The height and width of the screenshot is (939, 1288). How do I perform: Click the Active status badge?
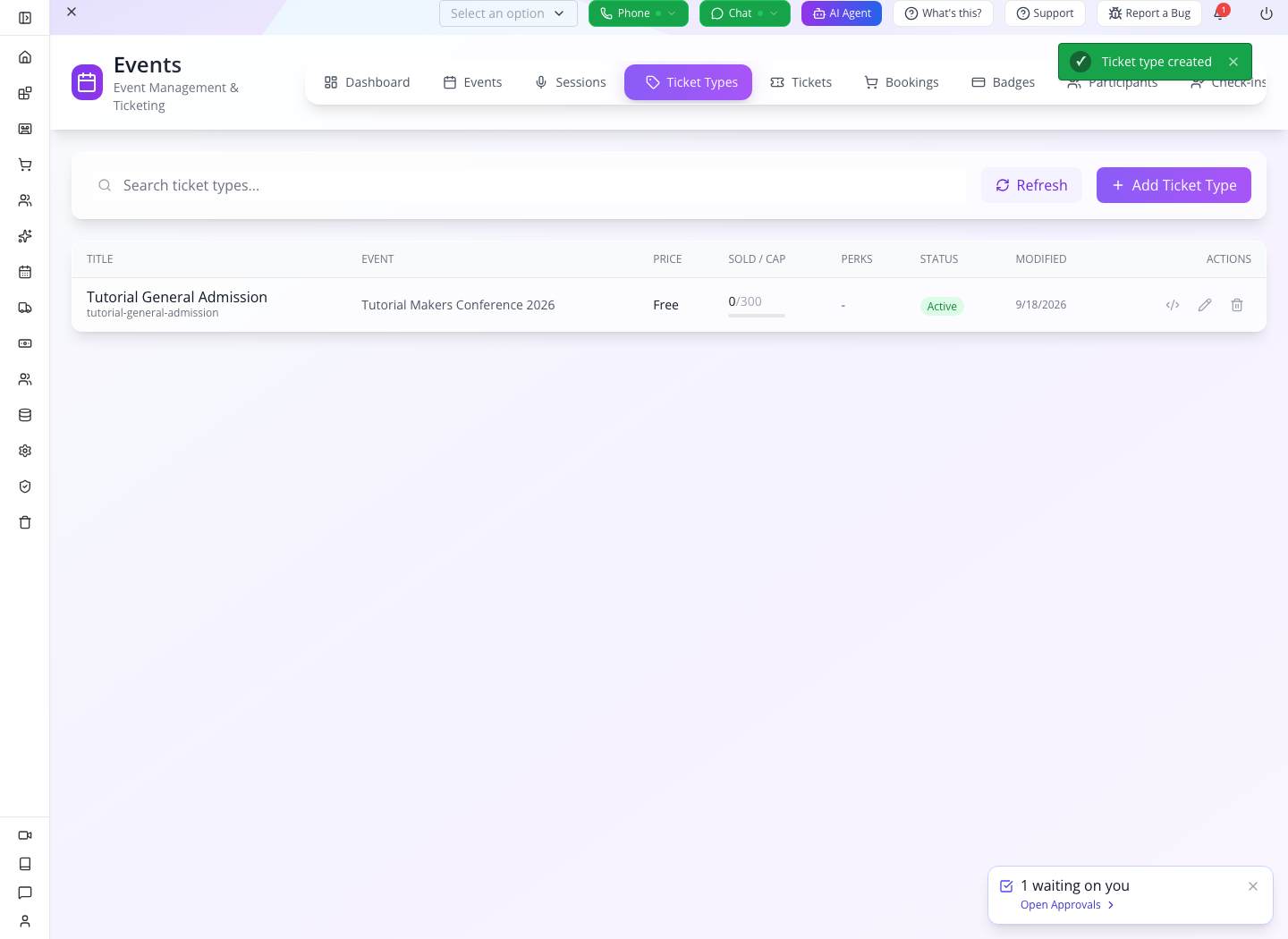(942, 306)
